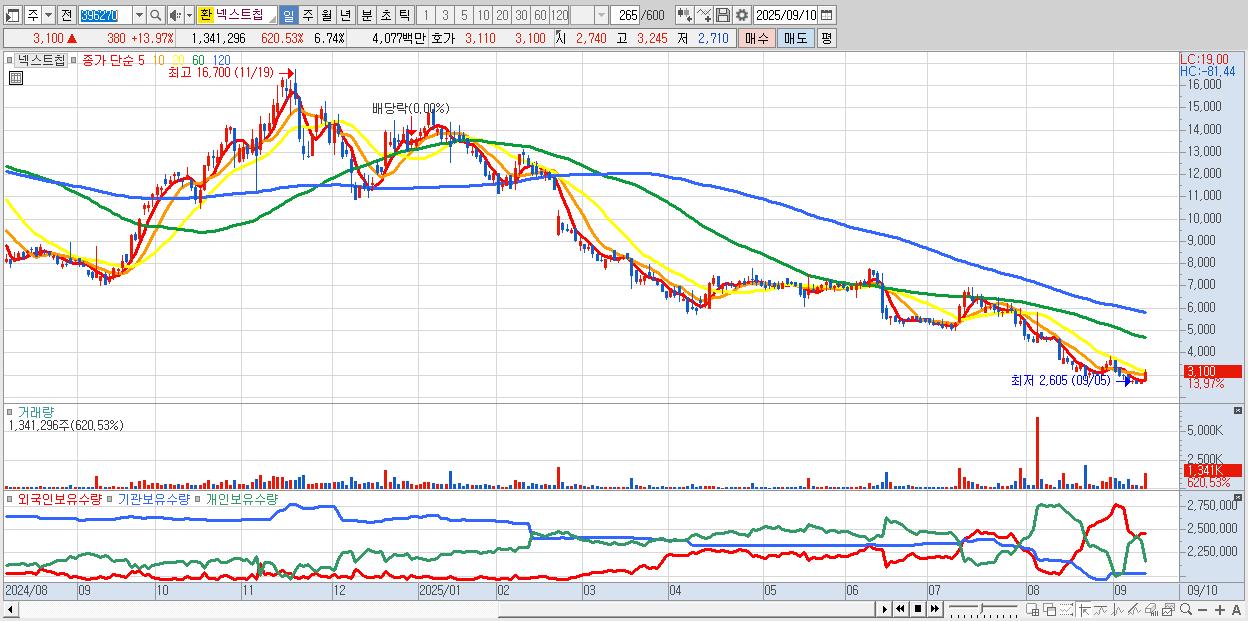Click the horizontal scrollbar below the chart
Image resolution: width=1248 pixels, height=621 pixels.
click(440, 609)
